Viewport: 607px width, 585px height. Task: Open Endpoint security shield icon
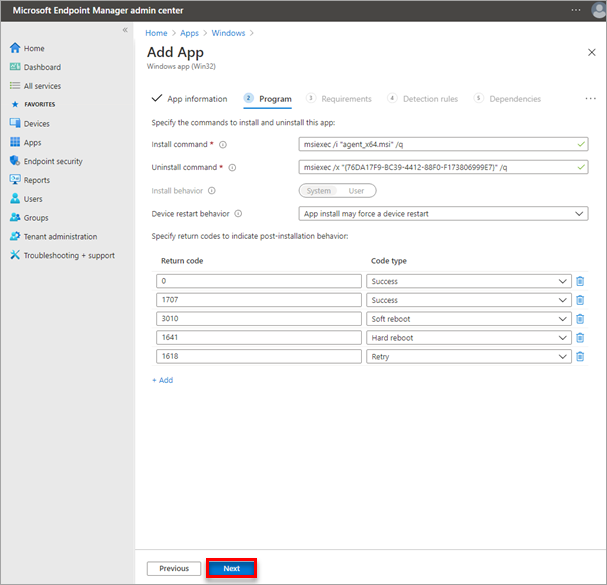15,161
